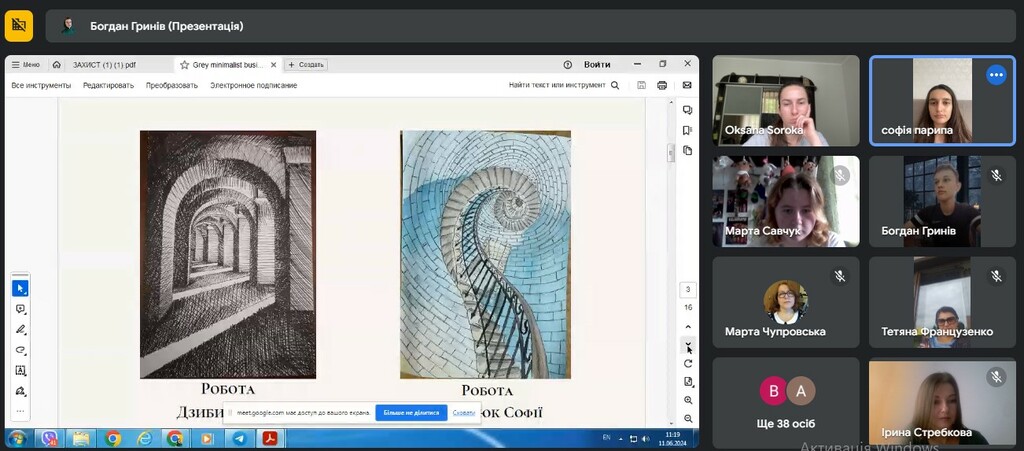The height and width of the screenshot is (451, 1024).
Task: Select the highlighter pen tool
Action: click(20, 329)
